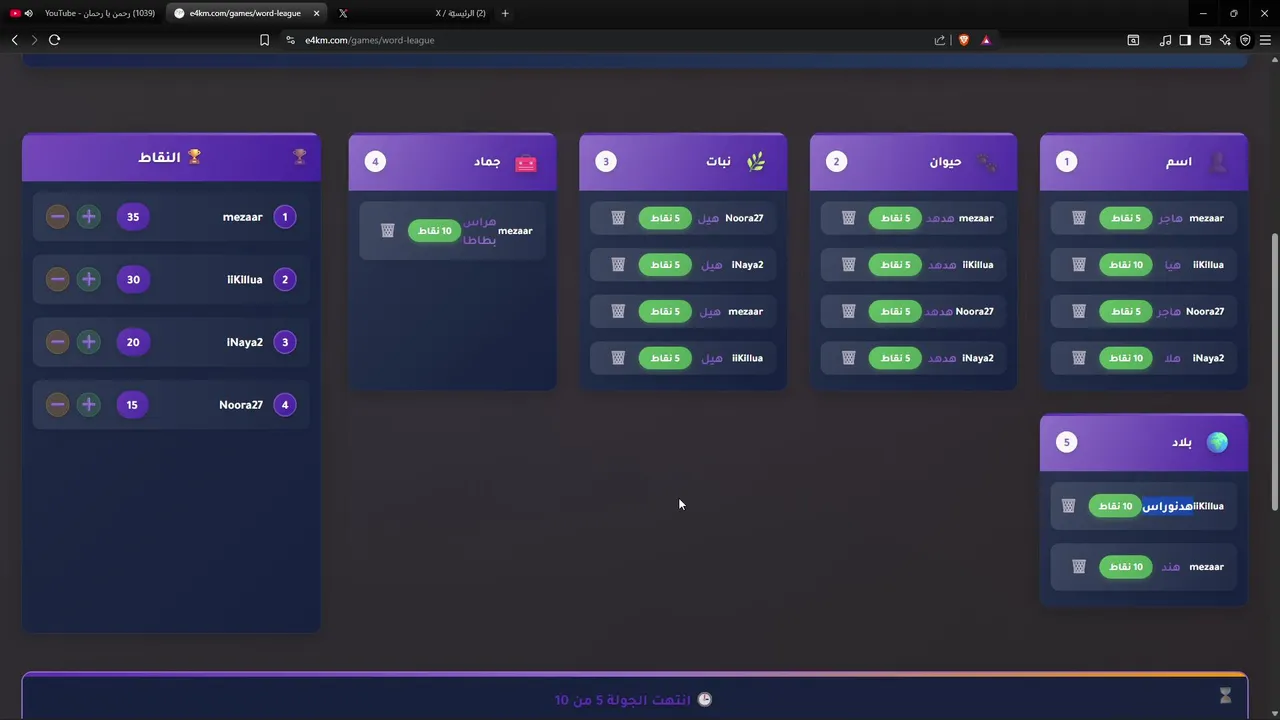This screenshot has width=1280, height=720.
Task: Delete Noora27's answer in the حيوان column
Action: (848, 311)
